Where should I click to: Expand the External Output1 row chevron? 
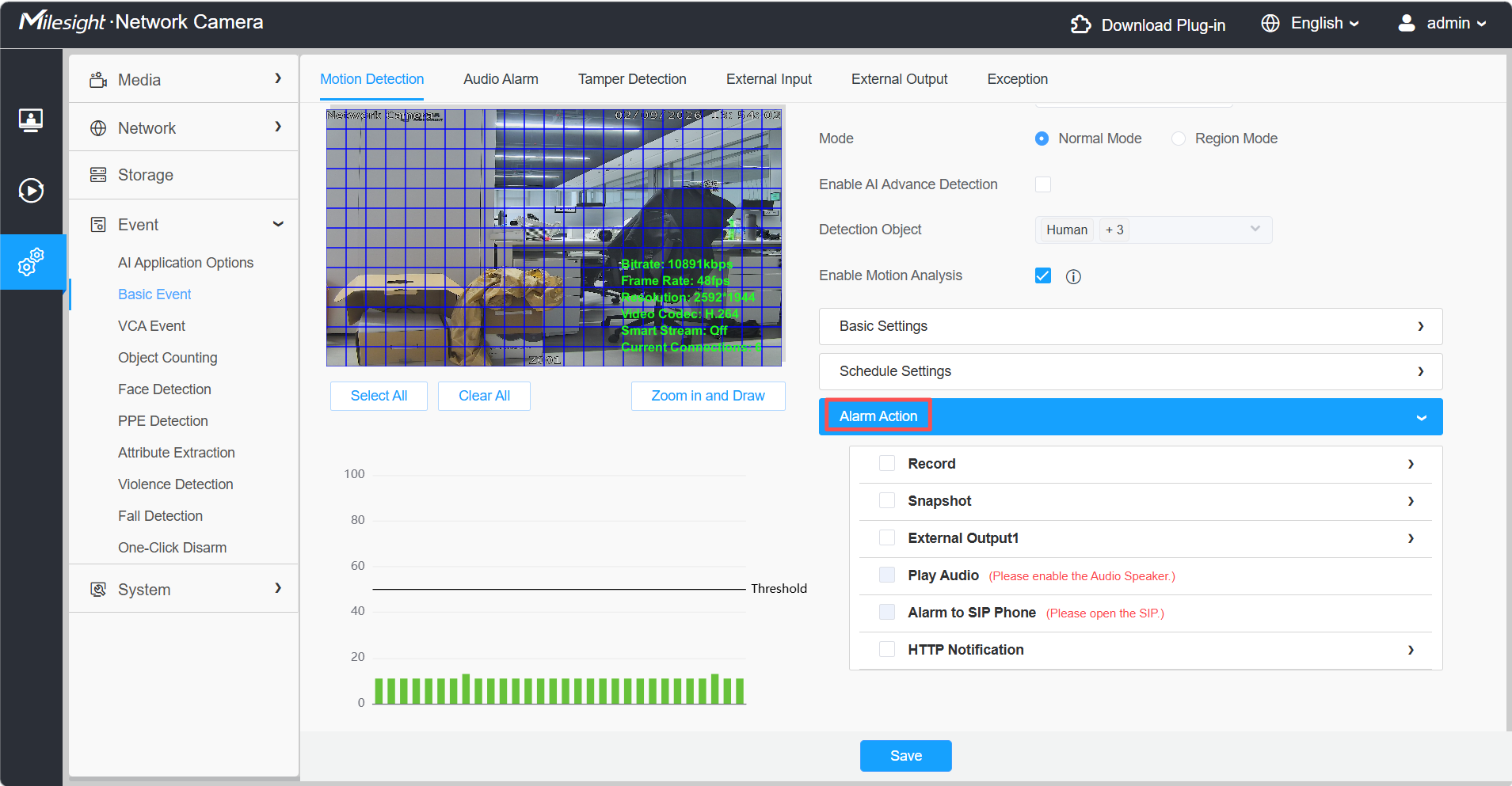(1411, 538)
